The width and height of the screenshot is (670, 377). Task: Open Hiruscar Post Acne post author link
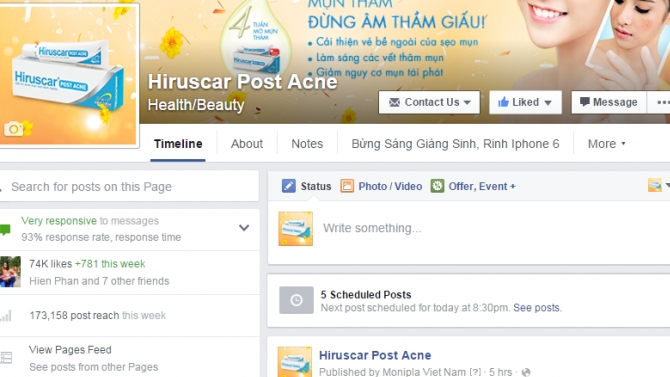click(x=375, y=355)
